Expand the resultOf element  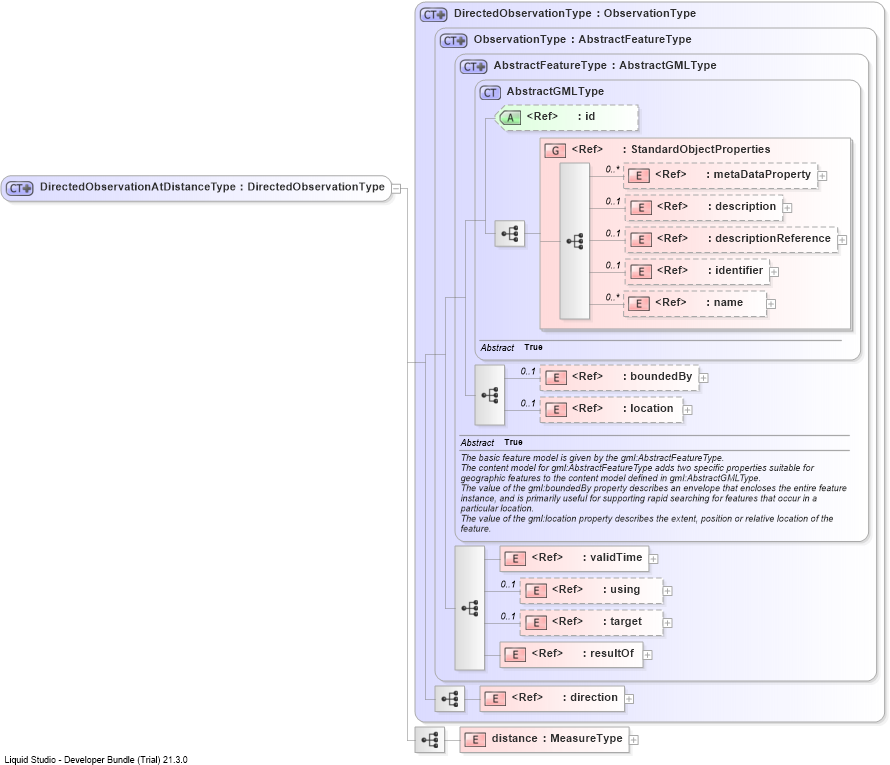(x=647, y=655)
